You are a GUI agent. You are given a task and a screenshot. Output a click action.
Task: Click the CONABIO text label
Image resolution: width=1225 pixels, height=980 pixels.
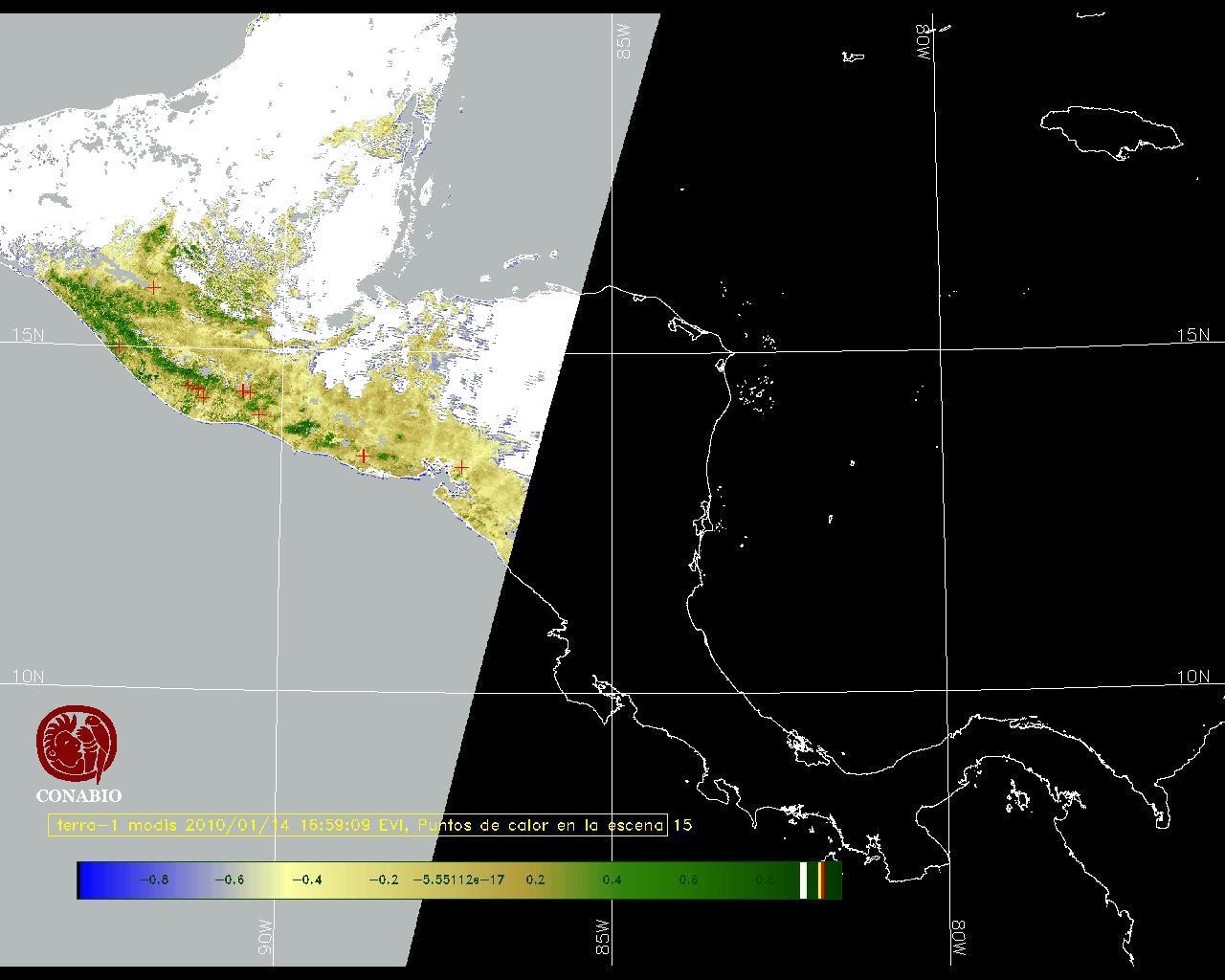click(78, 795)
